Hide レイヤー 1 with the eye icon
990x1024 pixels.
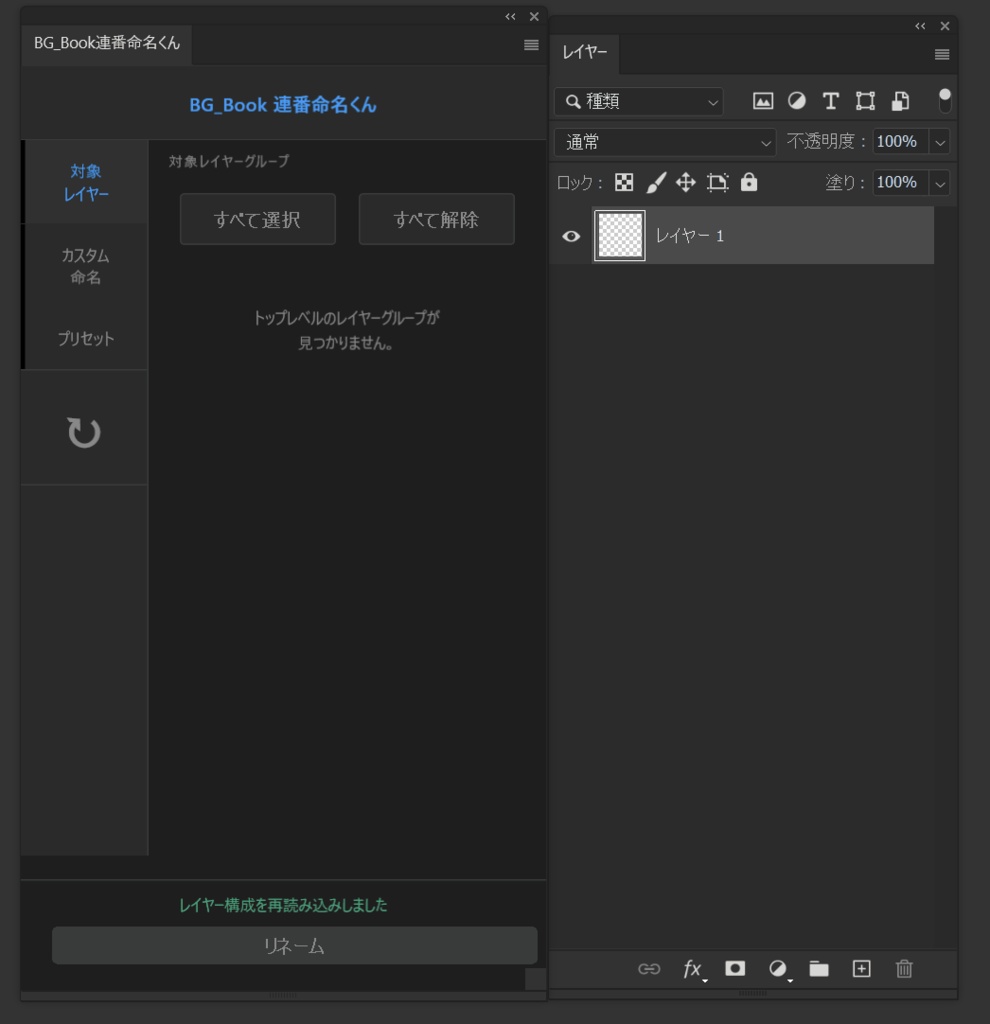571,236
